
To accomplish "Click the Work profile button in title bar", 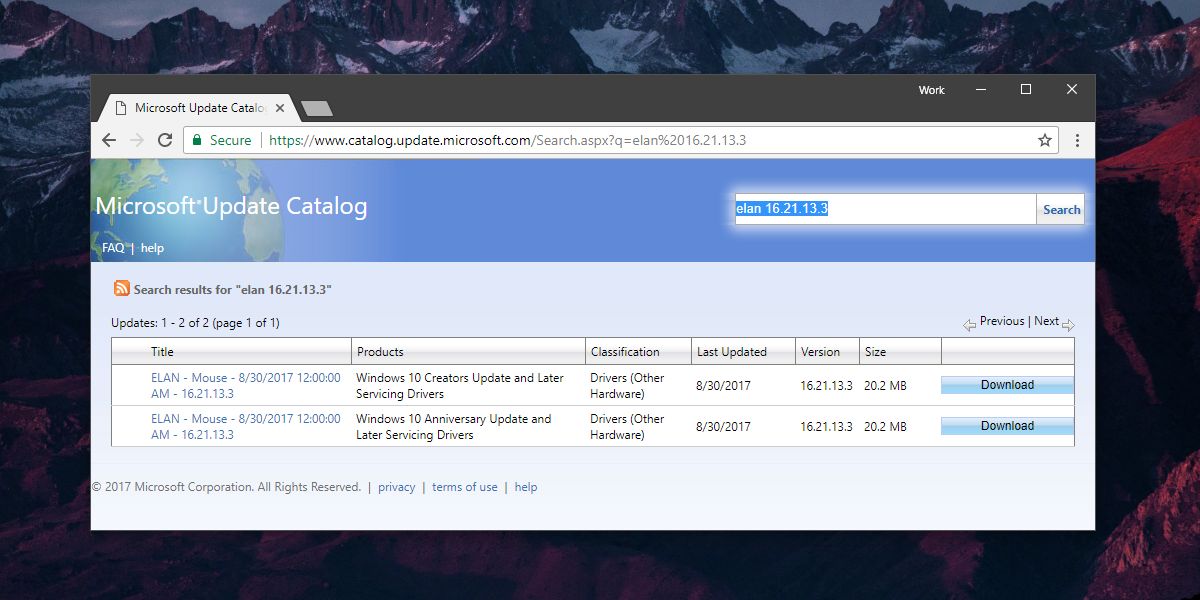I will click(x=931, y=90).
